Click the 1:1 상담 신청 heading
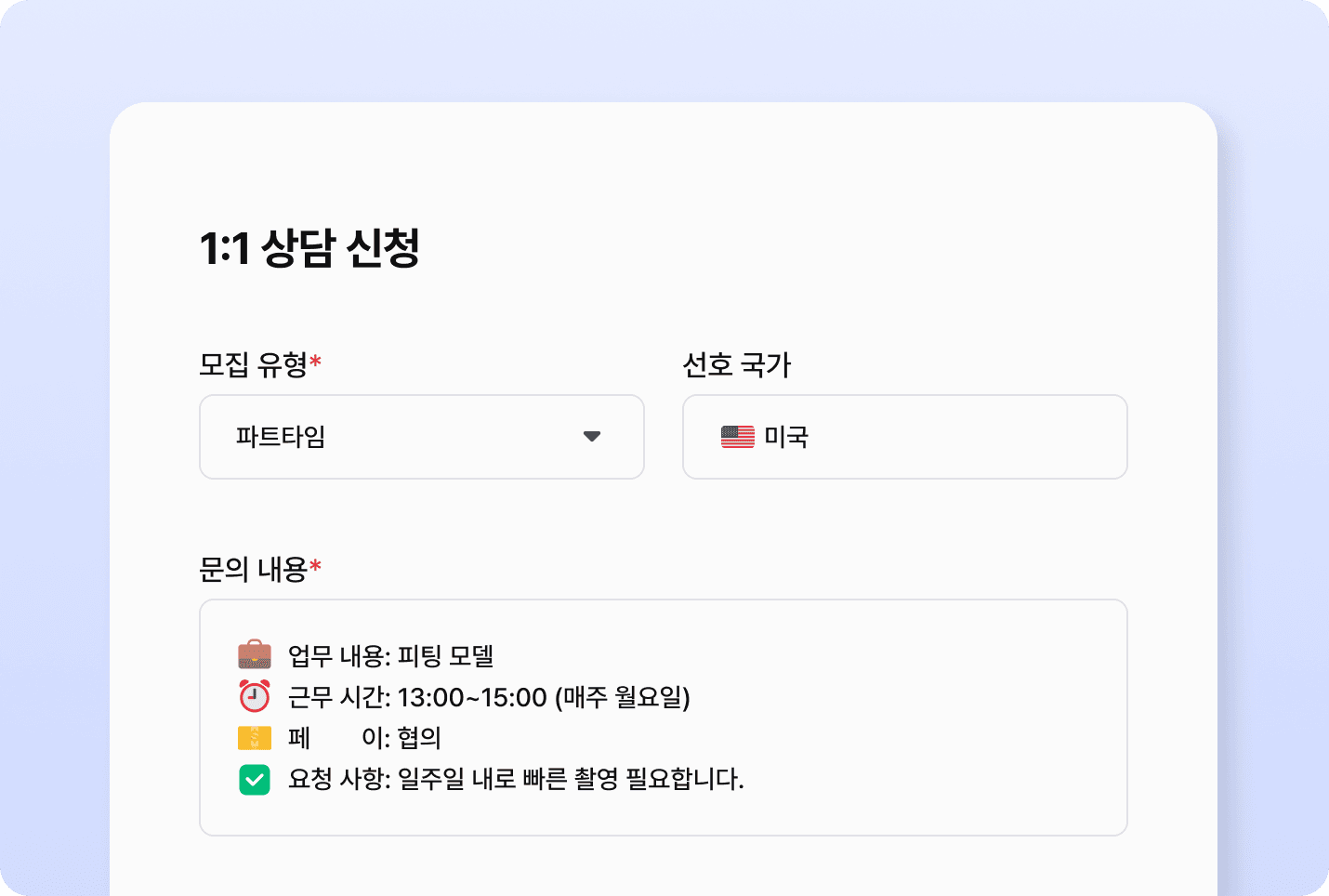 (x=310, y=247)
